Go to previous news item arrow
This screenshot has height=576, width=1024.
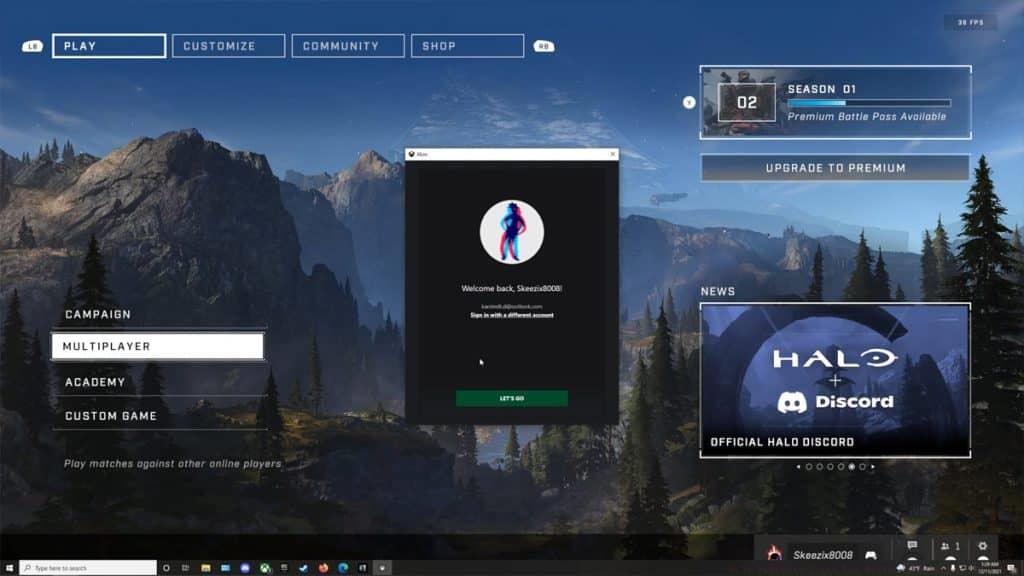[798, 466]
